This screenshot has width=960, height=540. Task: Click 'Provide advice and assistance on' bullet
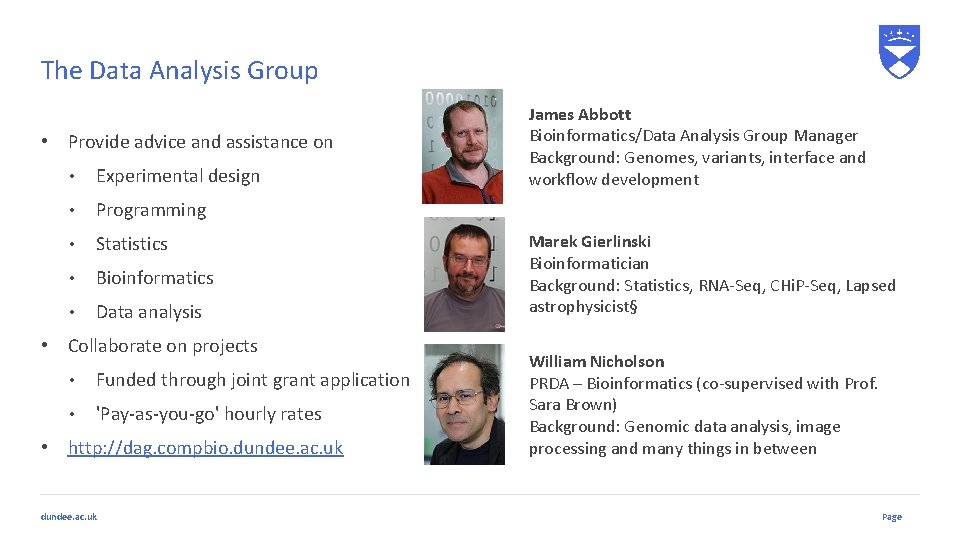click(x=200, y=142)
